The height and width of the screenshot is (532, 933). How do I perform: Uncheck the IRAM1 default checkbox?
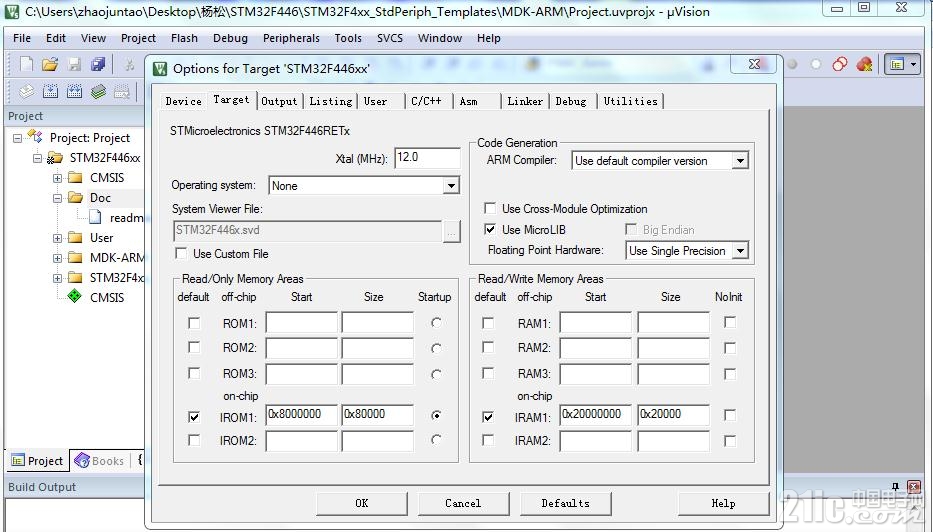coord(488,417)
